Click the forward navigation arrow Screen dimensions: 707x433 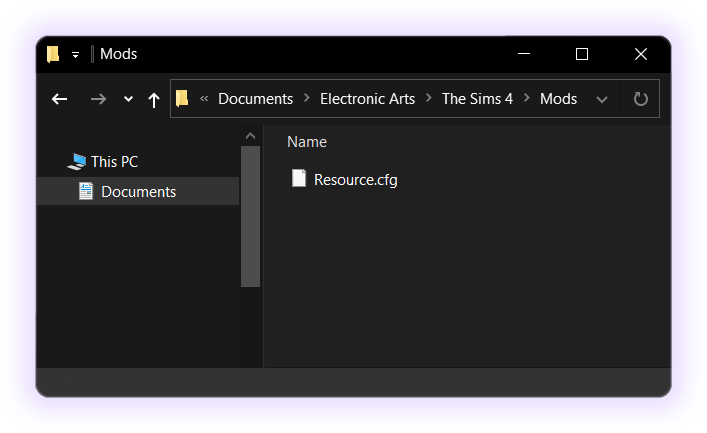98,99
